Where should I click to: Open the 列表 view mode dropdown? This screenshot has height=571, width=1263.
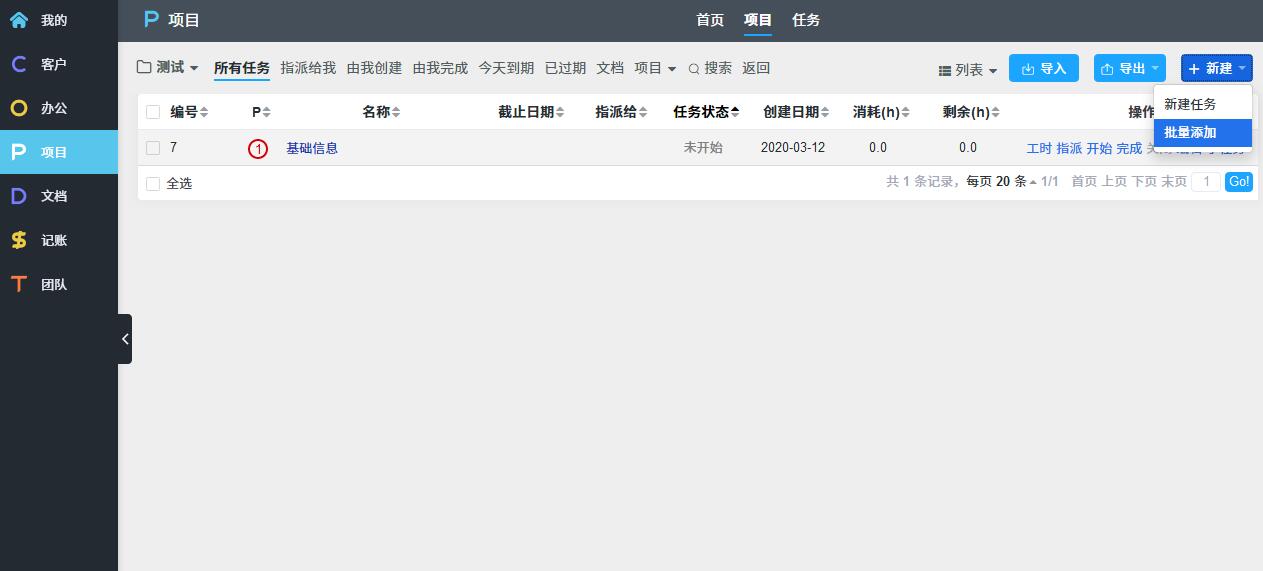(968, 70)
